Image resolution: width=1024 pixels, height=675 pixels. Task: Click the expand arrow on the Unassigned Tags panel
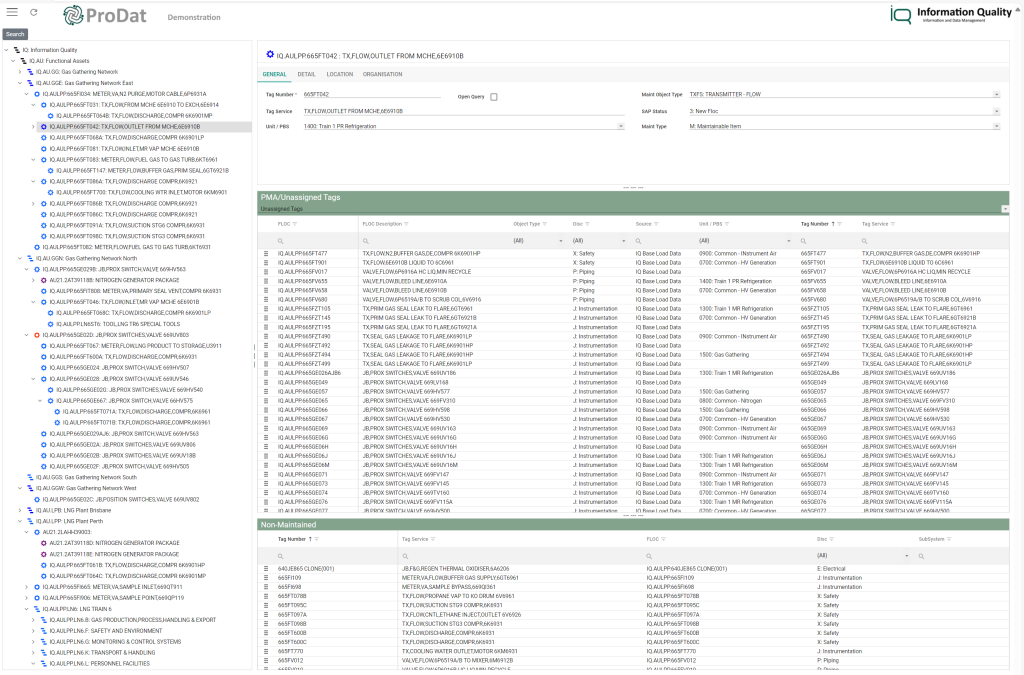pyautogui.click(x=1005, y=208)
